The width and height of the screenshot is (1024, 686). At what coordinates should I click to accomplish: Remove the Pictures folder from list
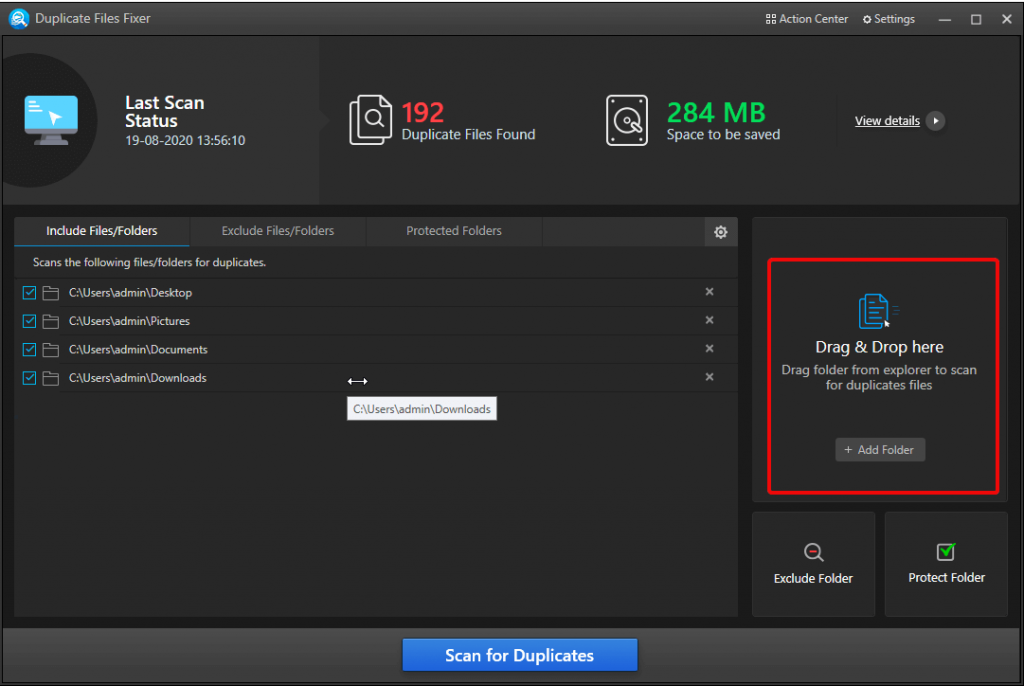[x=709, y=320]
